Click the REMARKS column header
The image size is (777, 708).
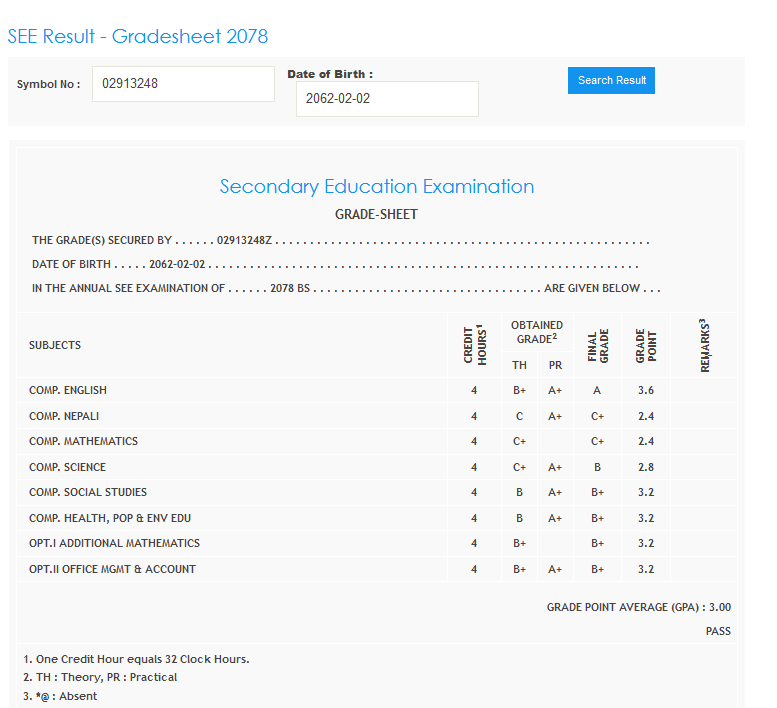(x=704, y=345)
